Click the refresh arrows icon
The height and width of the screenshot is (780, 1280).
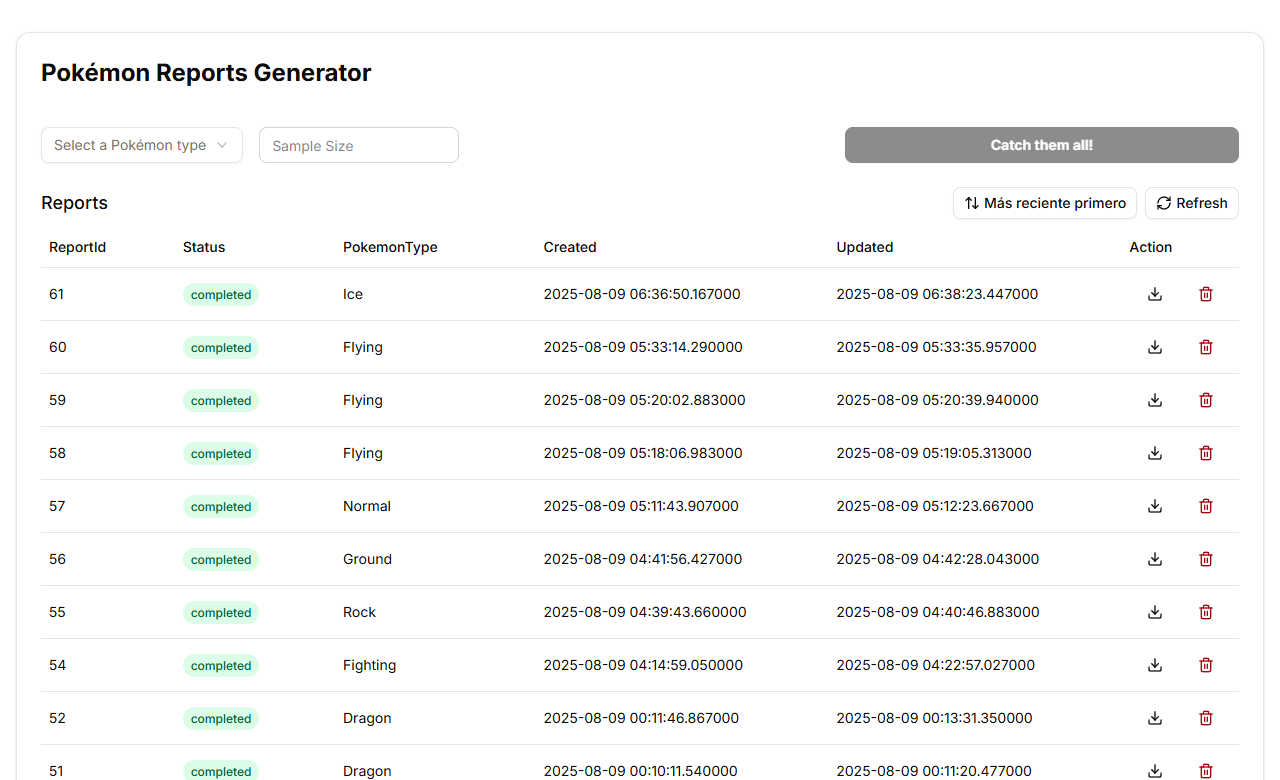1164,203
